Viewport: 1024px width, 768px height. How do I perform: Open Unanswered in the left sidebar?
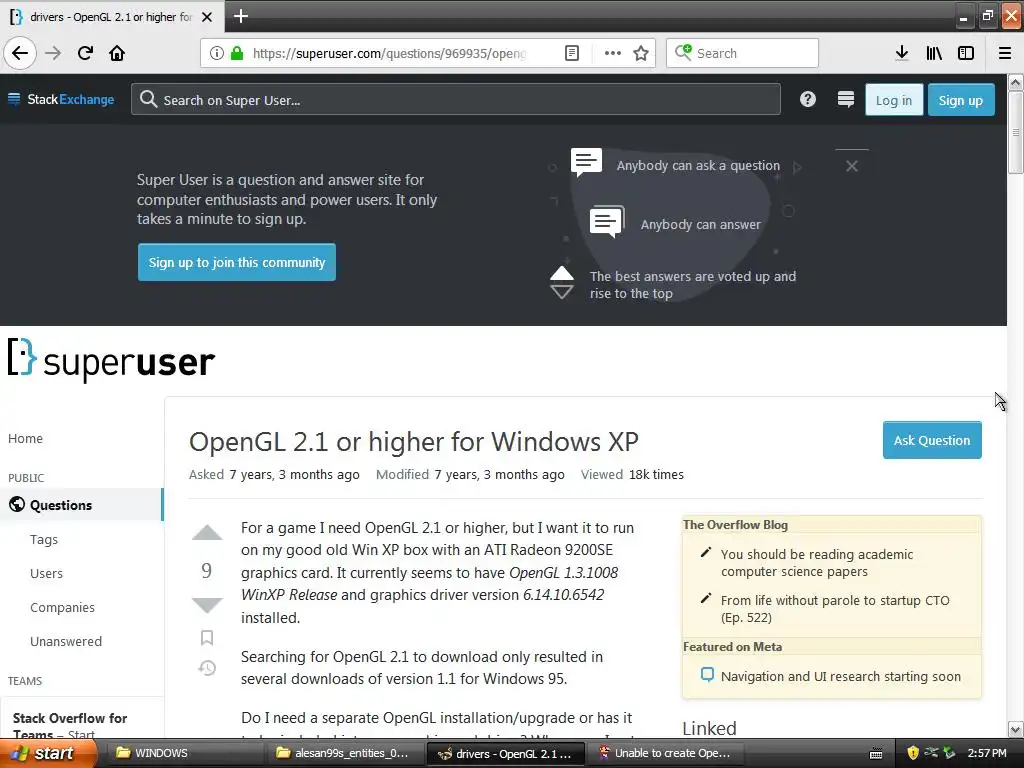coord(66,641)
